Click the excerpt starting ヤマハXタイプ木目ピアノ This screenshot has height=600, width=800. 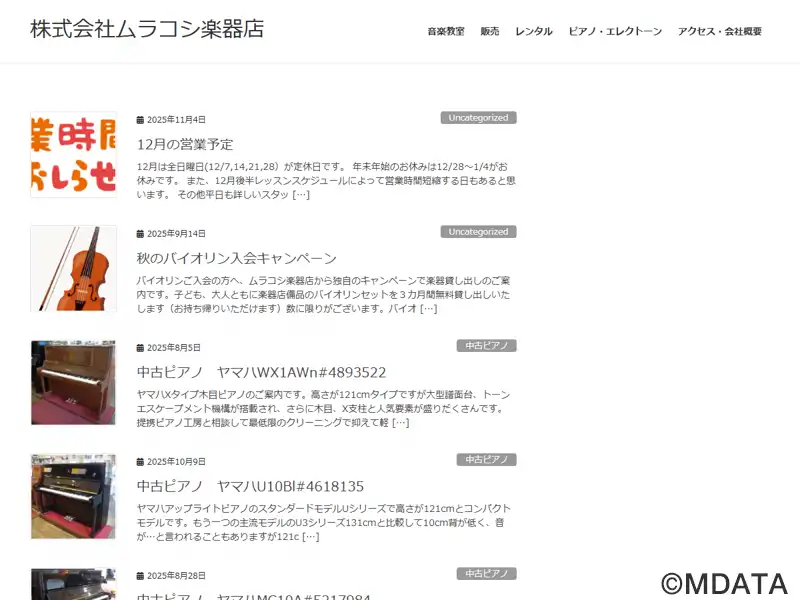323,409
